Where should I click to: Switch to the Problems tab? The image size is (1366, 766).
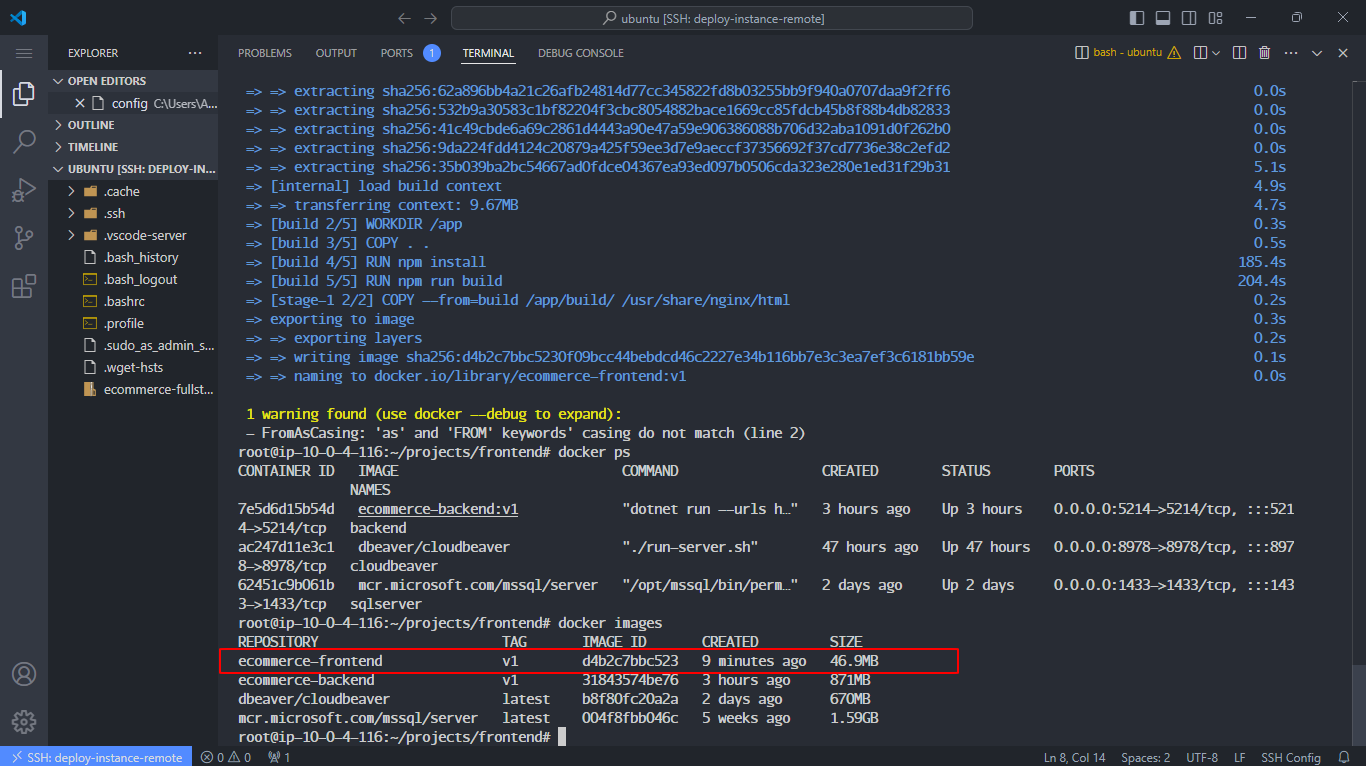click(x=265, y=53)
